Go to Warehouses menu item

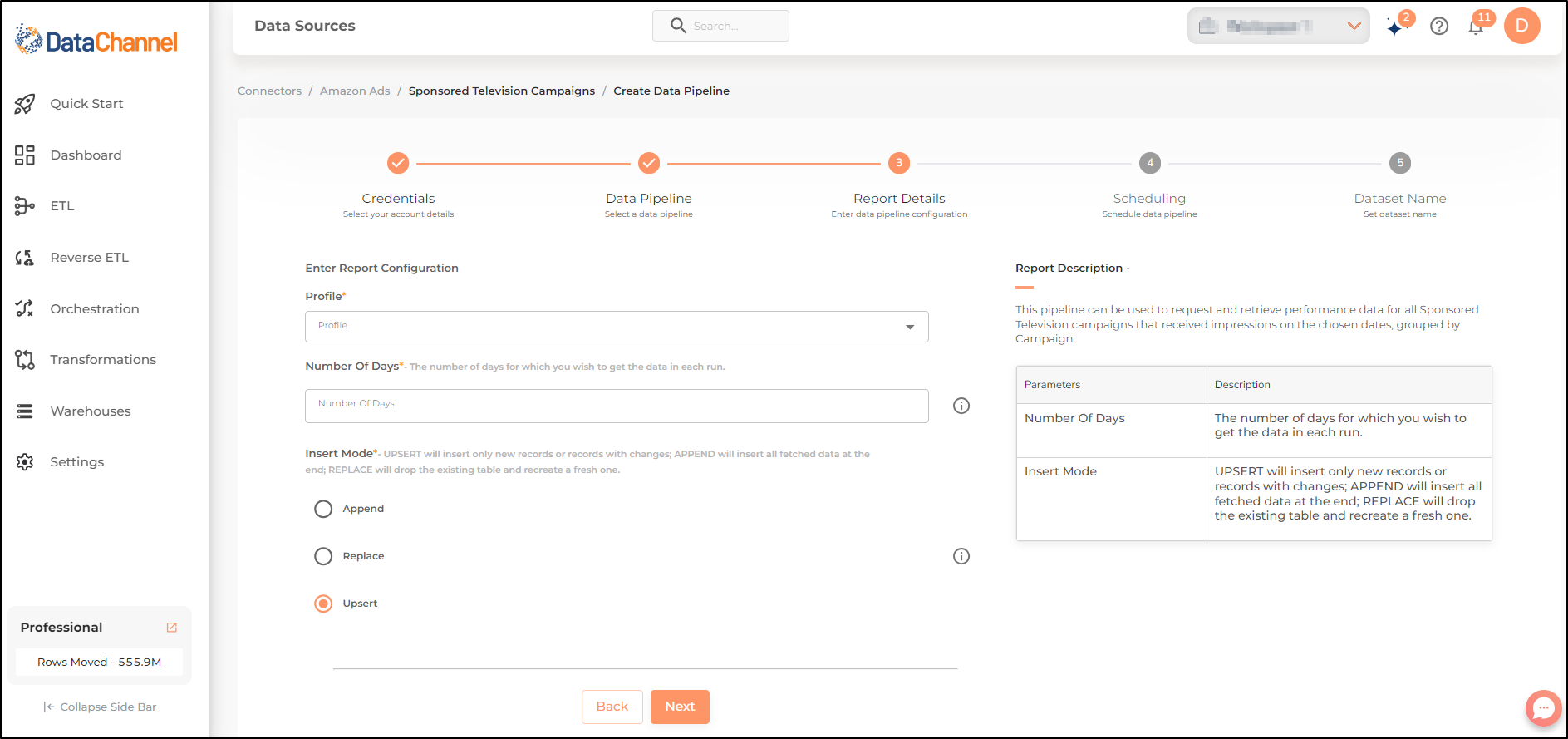91,411
